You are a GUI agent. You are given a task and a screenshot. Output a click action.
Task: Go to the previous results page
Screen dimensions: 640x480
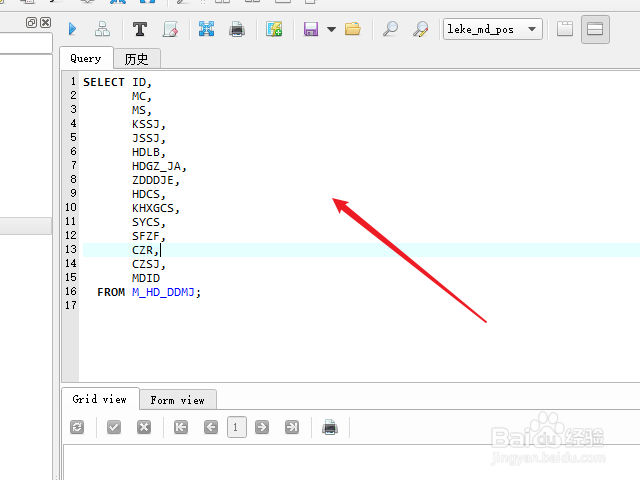tap(211, 427)
